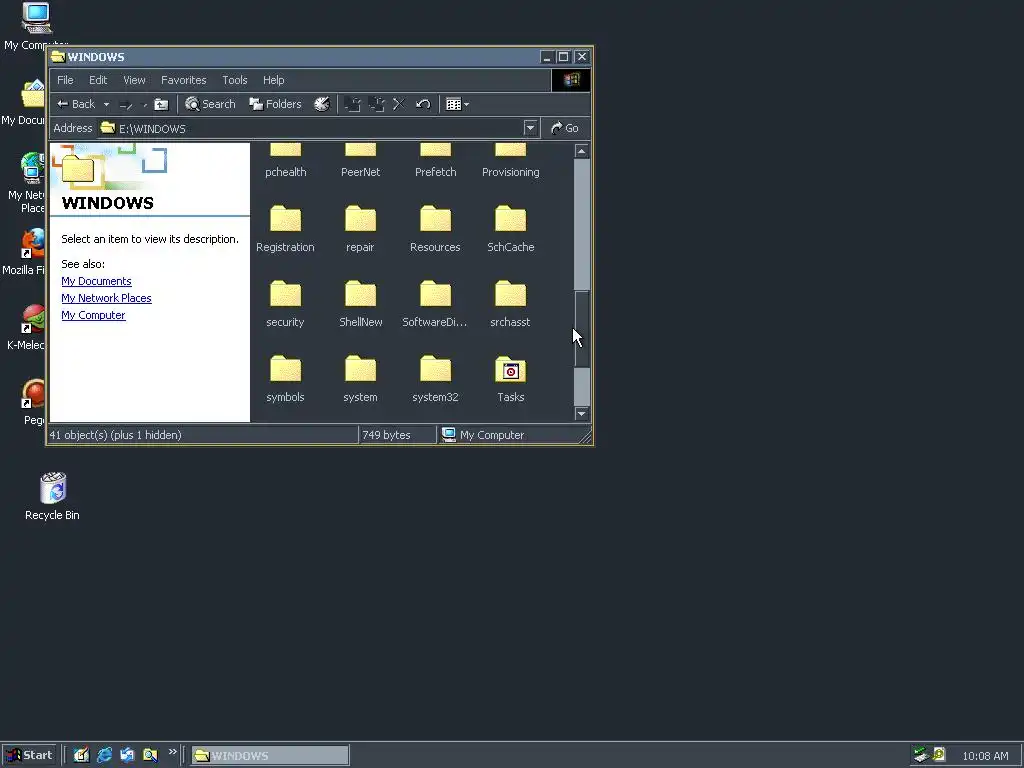Screen dimensions: 1024x768
Task: Select the system32 folder
Action: click(x=436, y=379)
